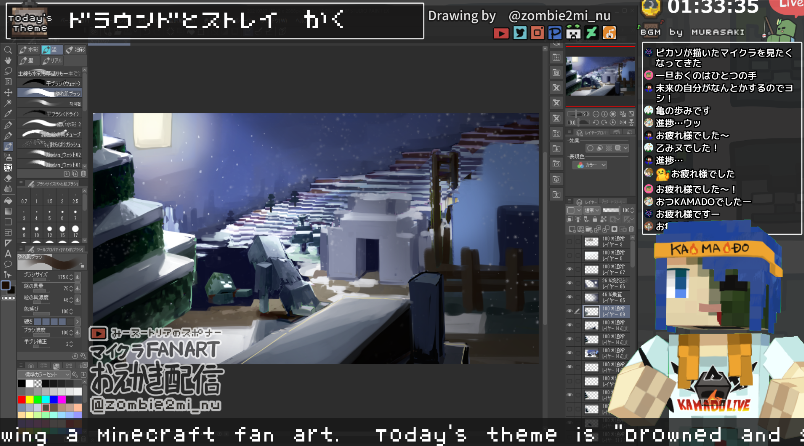Toggle Lock Transparent Pixels for layer

603,219
